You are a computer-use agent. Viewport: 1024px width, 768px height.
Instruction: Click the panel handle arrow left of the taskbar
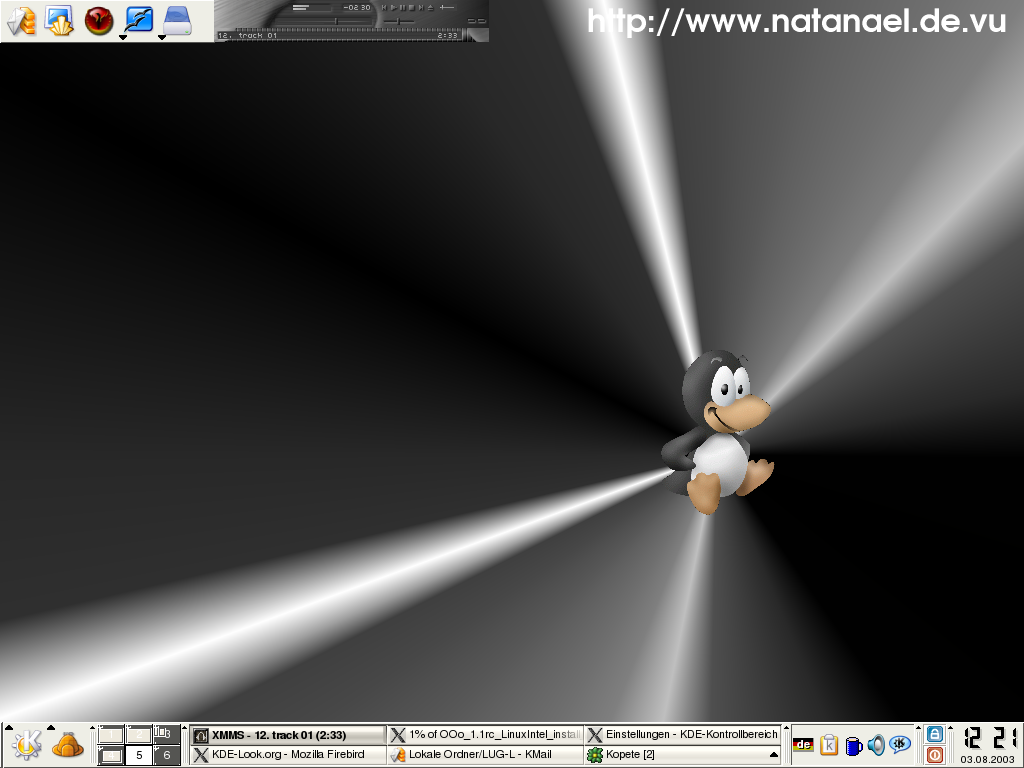pyautogui.click(x=184, y=728)
